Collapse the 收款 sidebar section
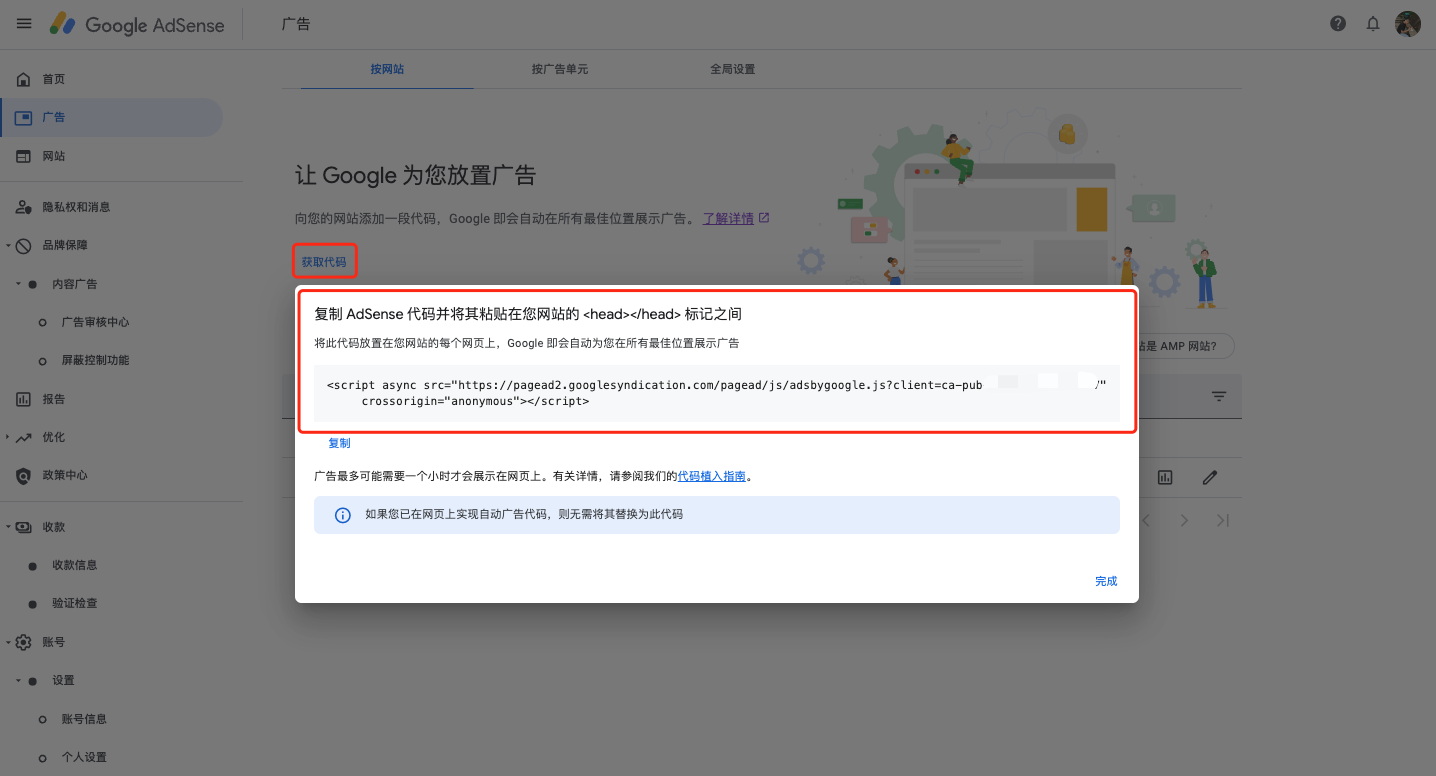Image resolution: width=1436 pixels, height=776 pixels. tap(9, 527)
